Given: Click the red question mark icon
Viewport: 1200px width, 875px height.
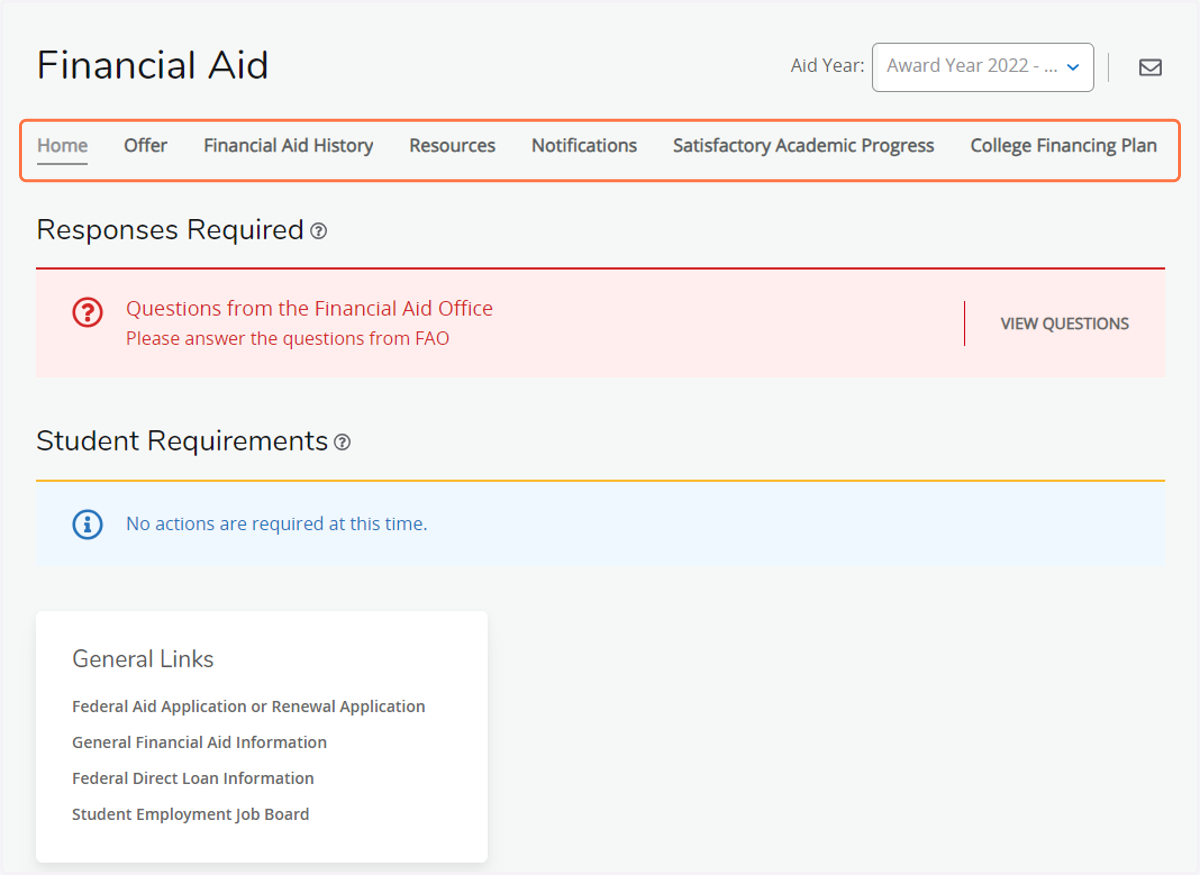Looking at the screenshot, I should point(87,312).
